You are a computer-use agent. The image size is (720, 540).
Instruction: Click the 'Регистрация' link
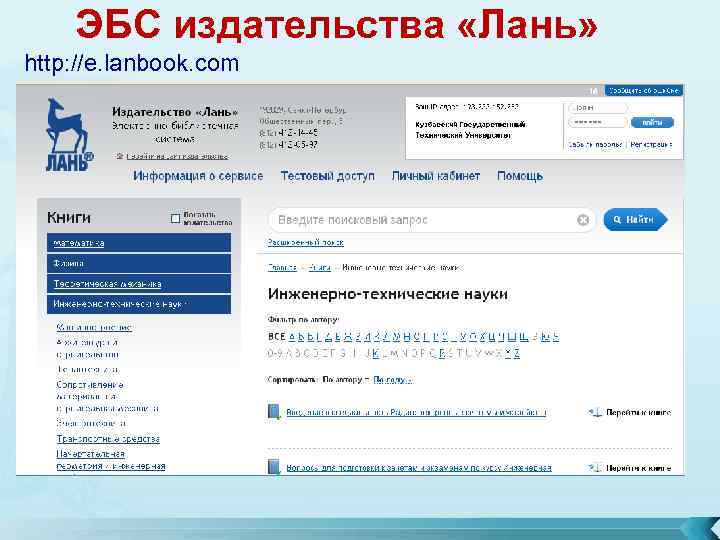tap(651, 144)
